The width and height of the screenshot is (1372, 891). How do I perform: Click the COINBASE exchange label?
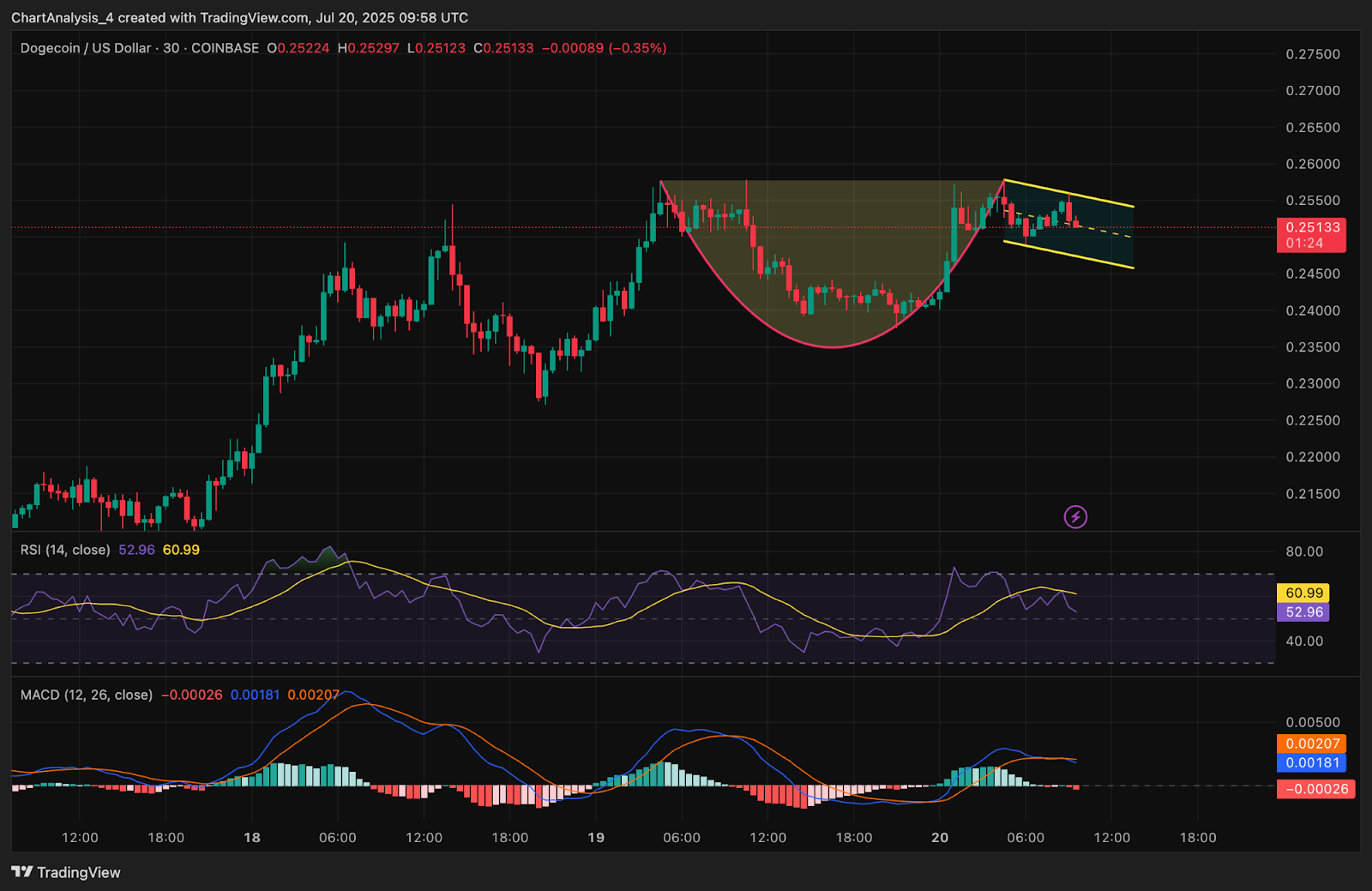[x=225, y=48]
